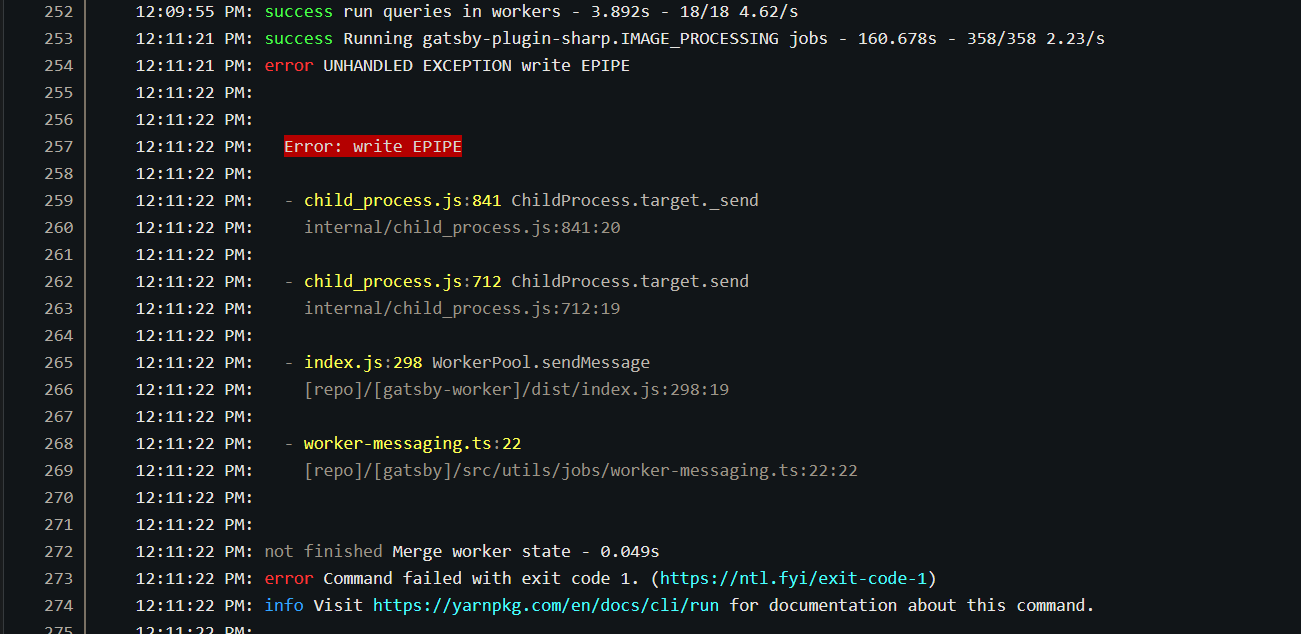Click the 'info' label on line 274
This screenshot has width=1301, height=634.
point(284,606)
